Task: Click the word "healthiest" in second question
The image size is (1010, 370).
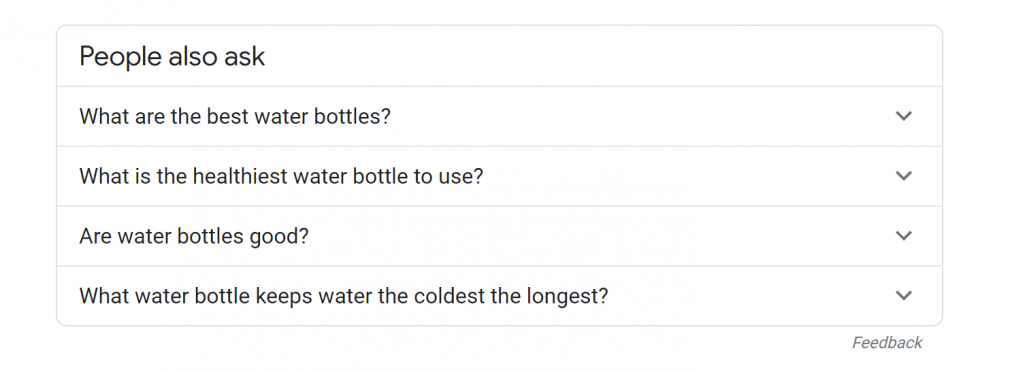Action: (239, 176)
